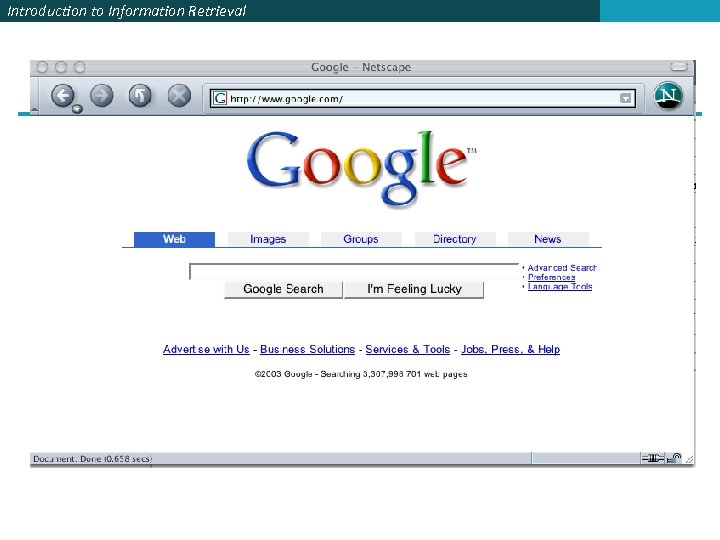Click the toolbar toggle pill in title bar
The image size is (720, 540).
coord(679,67)
